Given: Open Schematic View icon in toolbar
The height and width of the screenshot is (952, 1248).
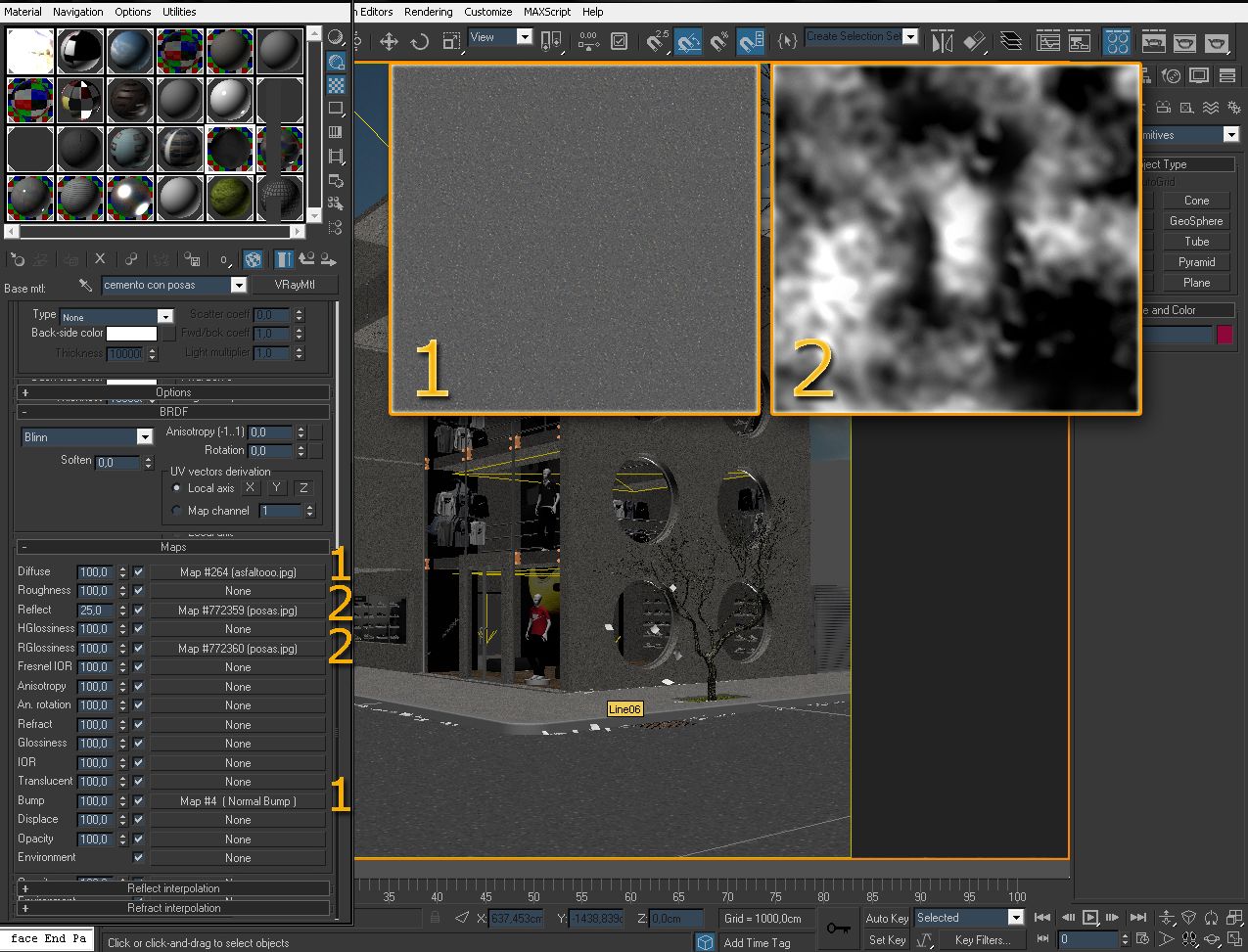Looking at the screenshot, I should [x=1080, y=41].
